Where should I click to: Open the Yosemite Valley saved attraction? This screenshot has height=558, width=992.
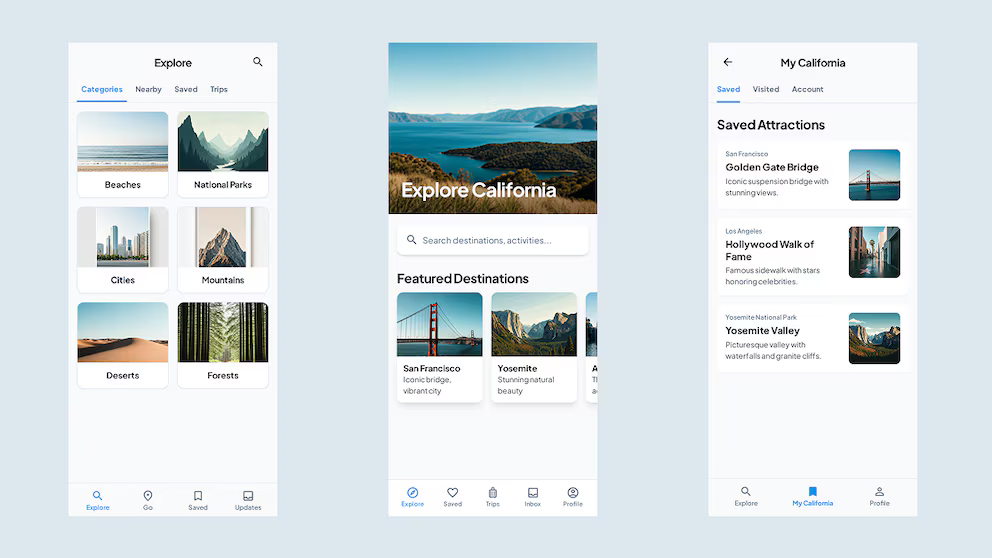tap(812, 338)
